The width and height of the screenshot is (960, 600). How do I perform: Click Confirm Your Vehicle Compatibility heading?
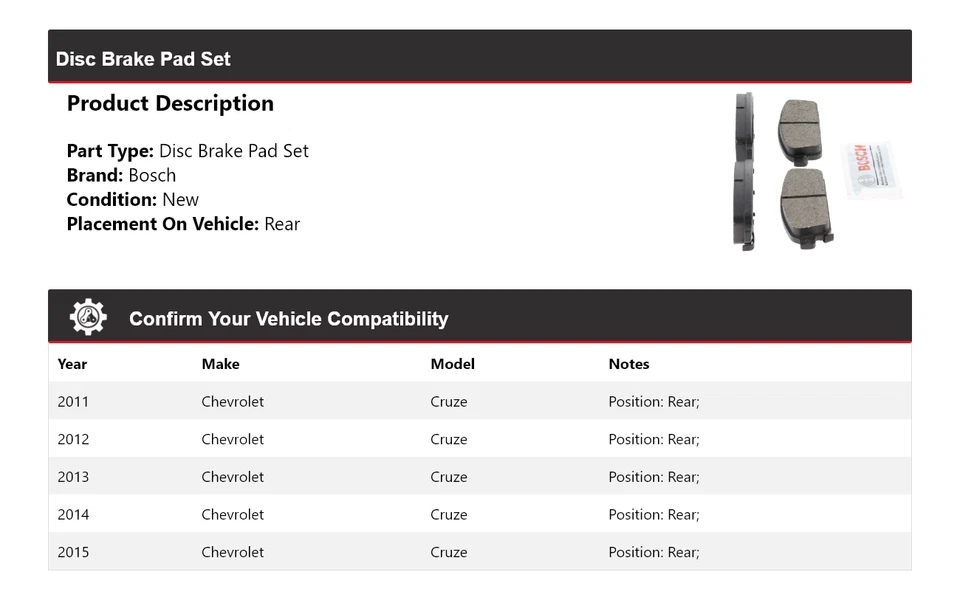(288, 319)
